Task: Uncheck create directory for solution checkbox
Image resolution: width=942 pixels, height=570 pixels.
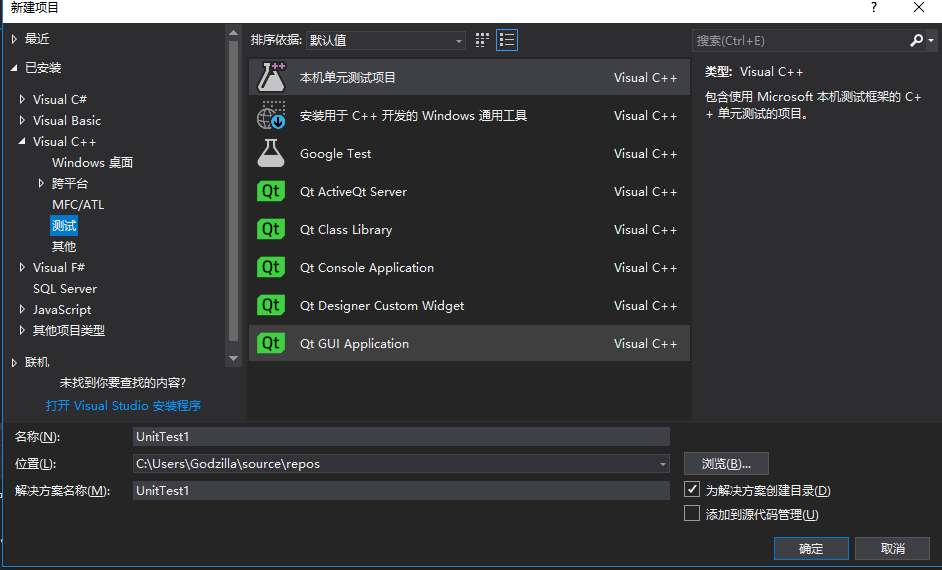Action: coord(692,490)
